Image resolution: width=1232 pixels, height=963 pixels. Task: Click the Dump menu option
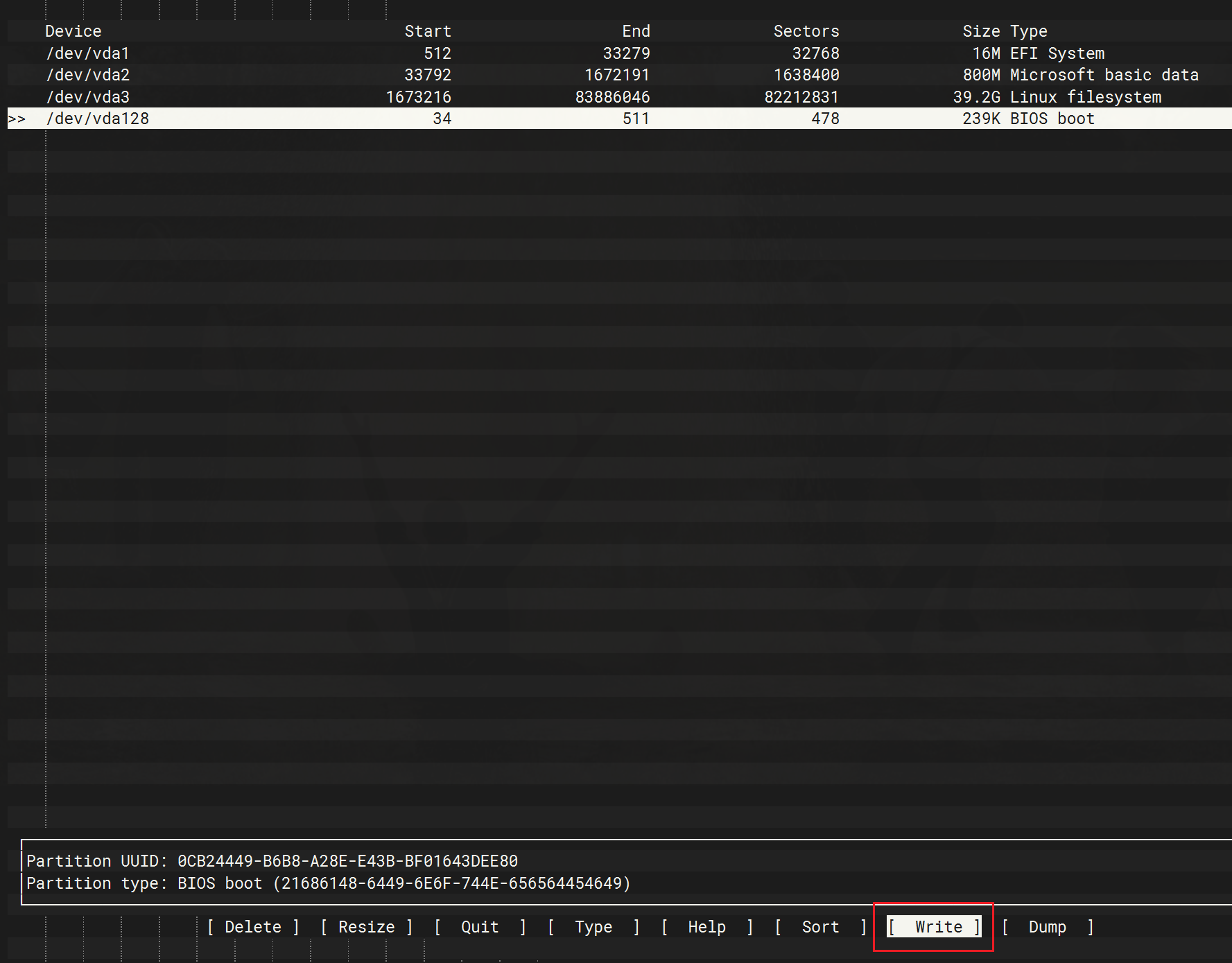tap(1047, 927)
